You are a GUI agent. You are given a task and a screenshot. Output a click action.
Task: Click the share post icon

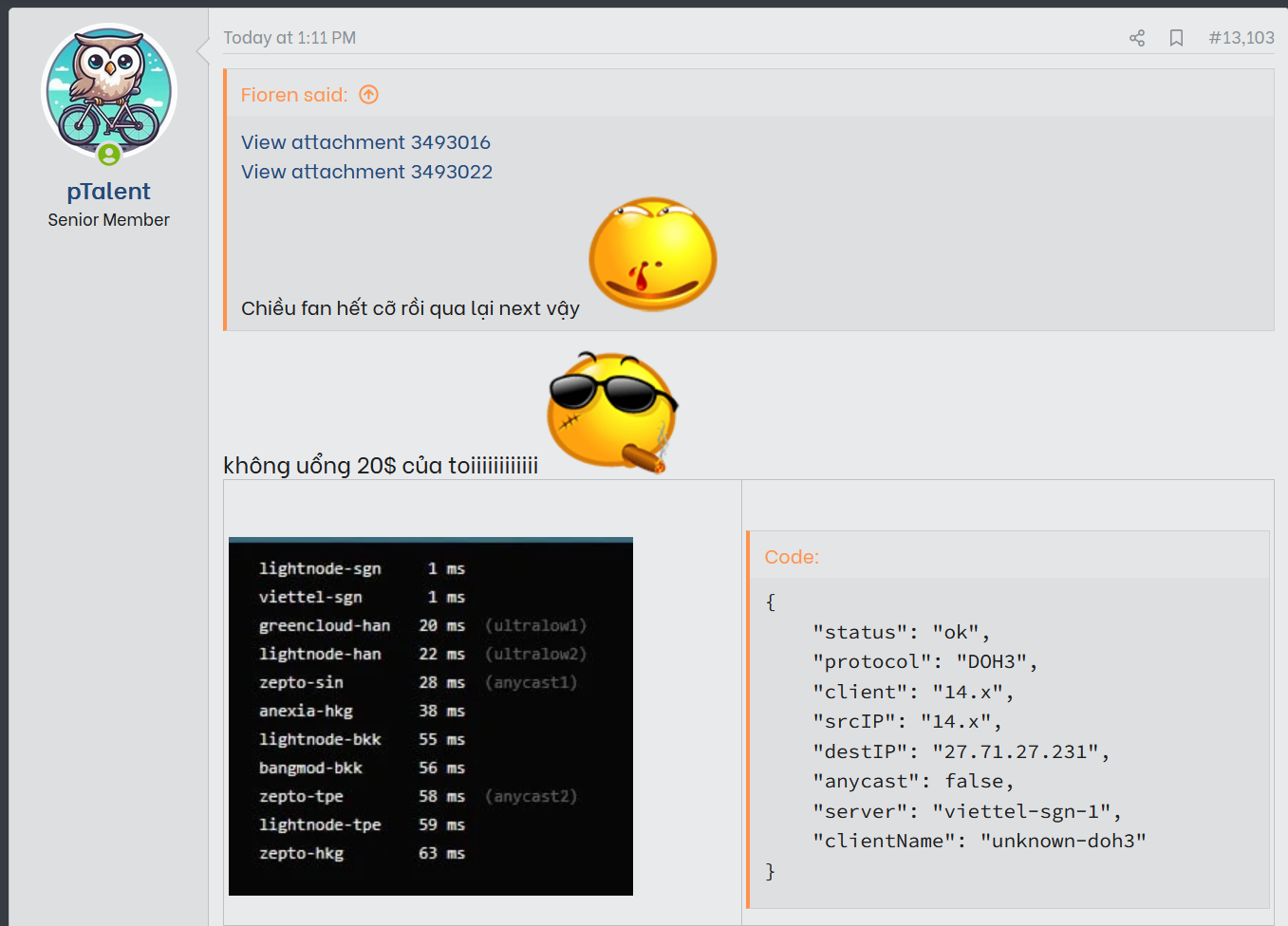1136,38
